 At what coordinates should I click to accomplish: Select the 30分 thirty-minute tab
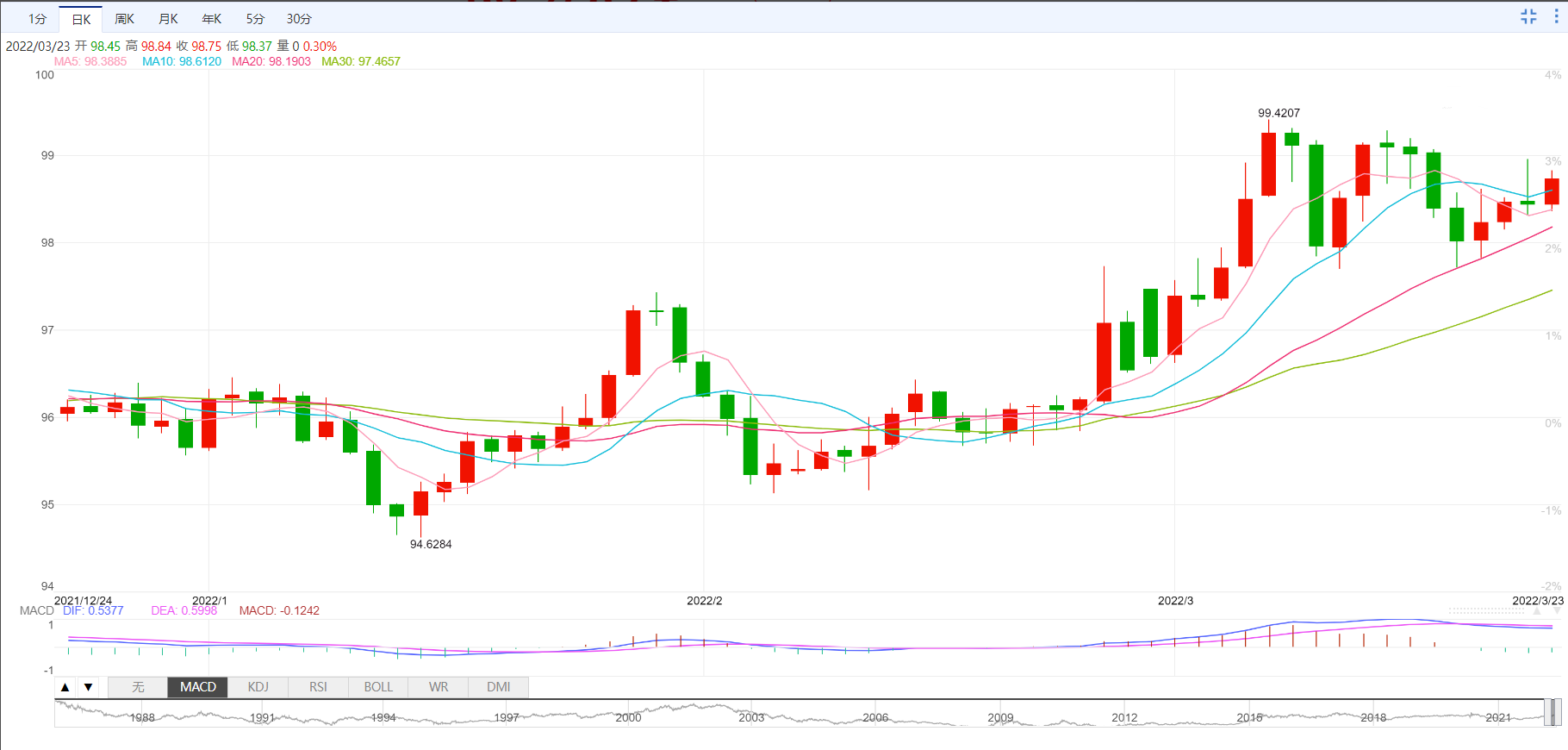299,19
